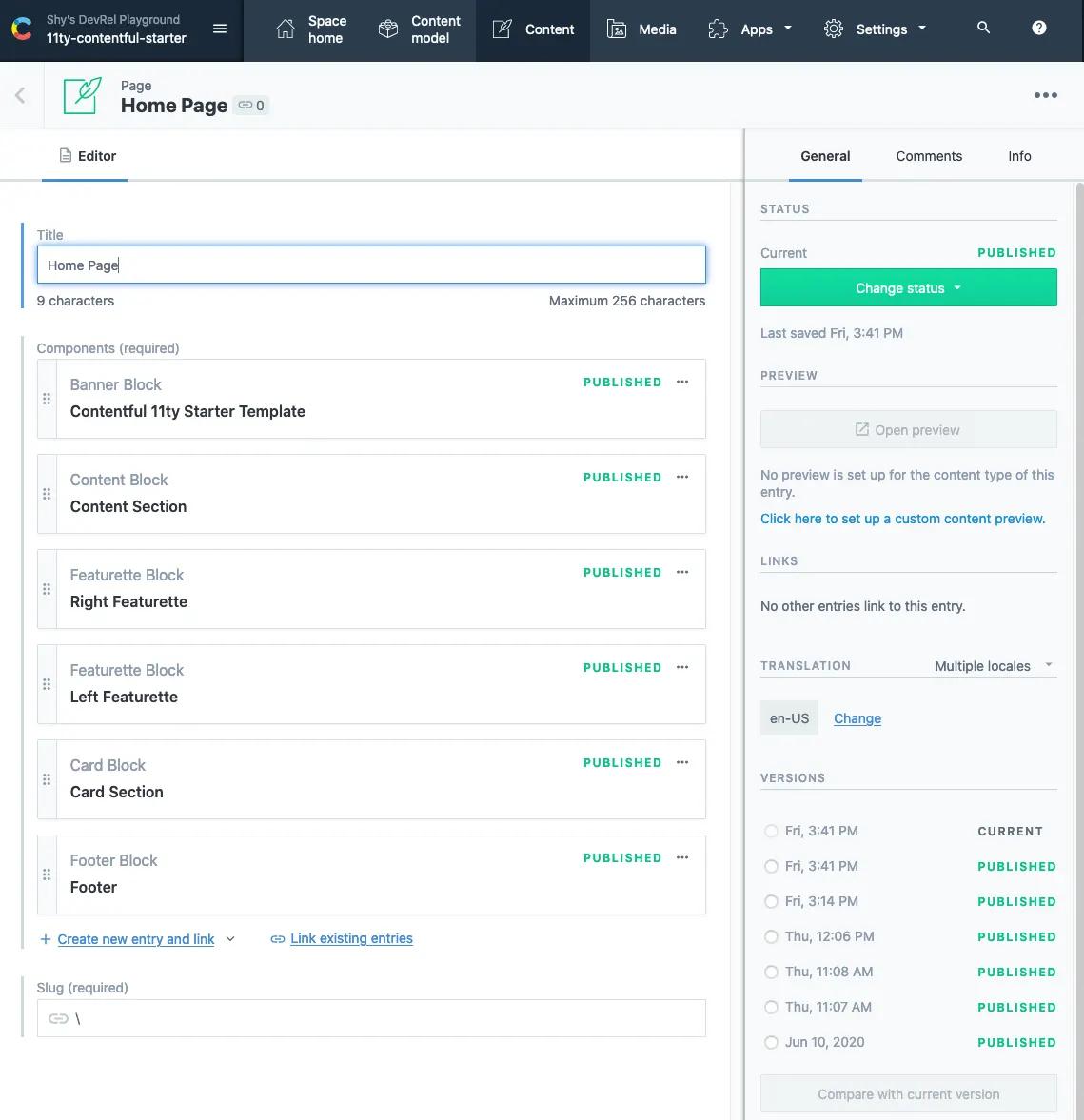Click the Page entry feather icon
Viewport: 1084px width, 1120px height.
(82, 95)
